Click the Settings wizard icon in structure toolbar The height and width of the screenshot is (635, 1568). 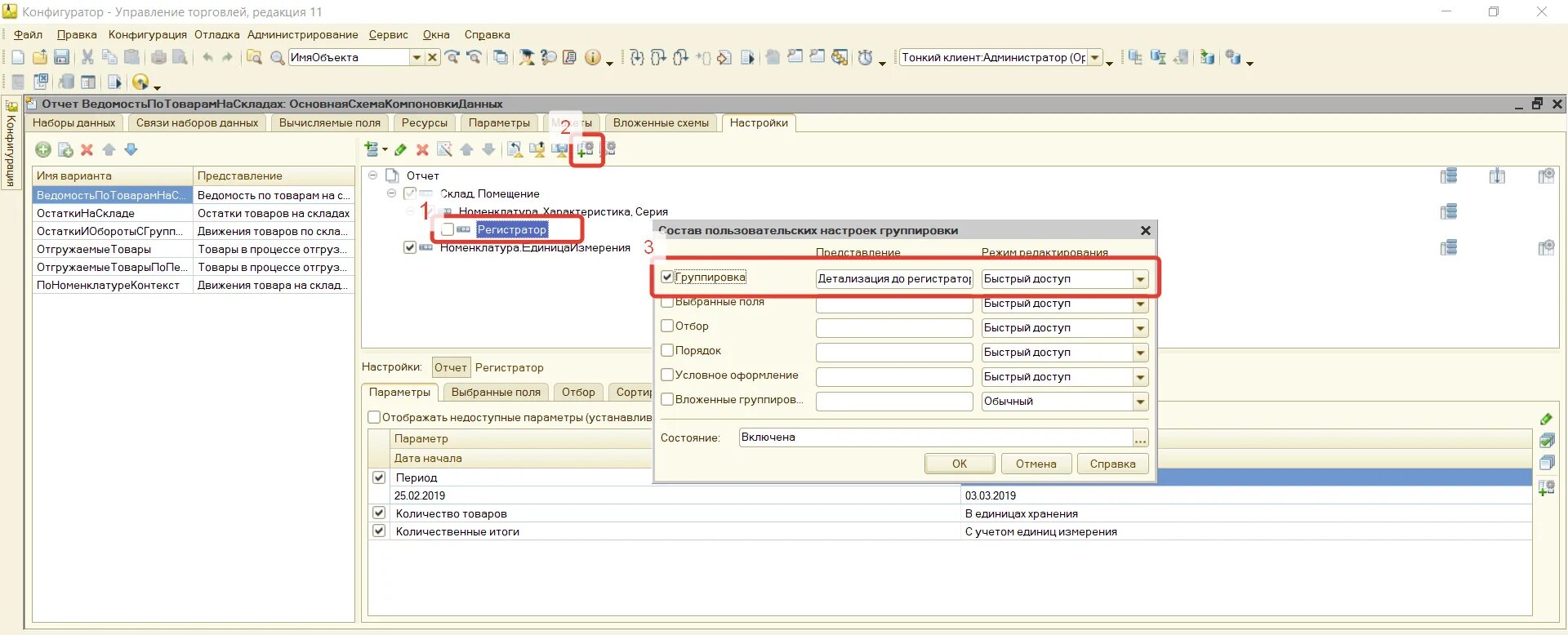click(444, 149)
